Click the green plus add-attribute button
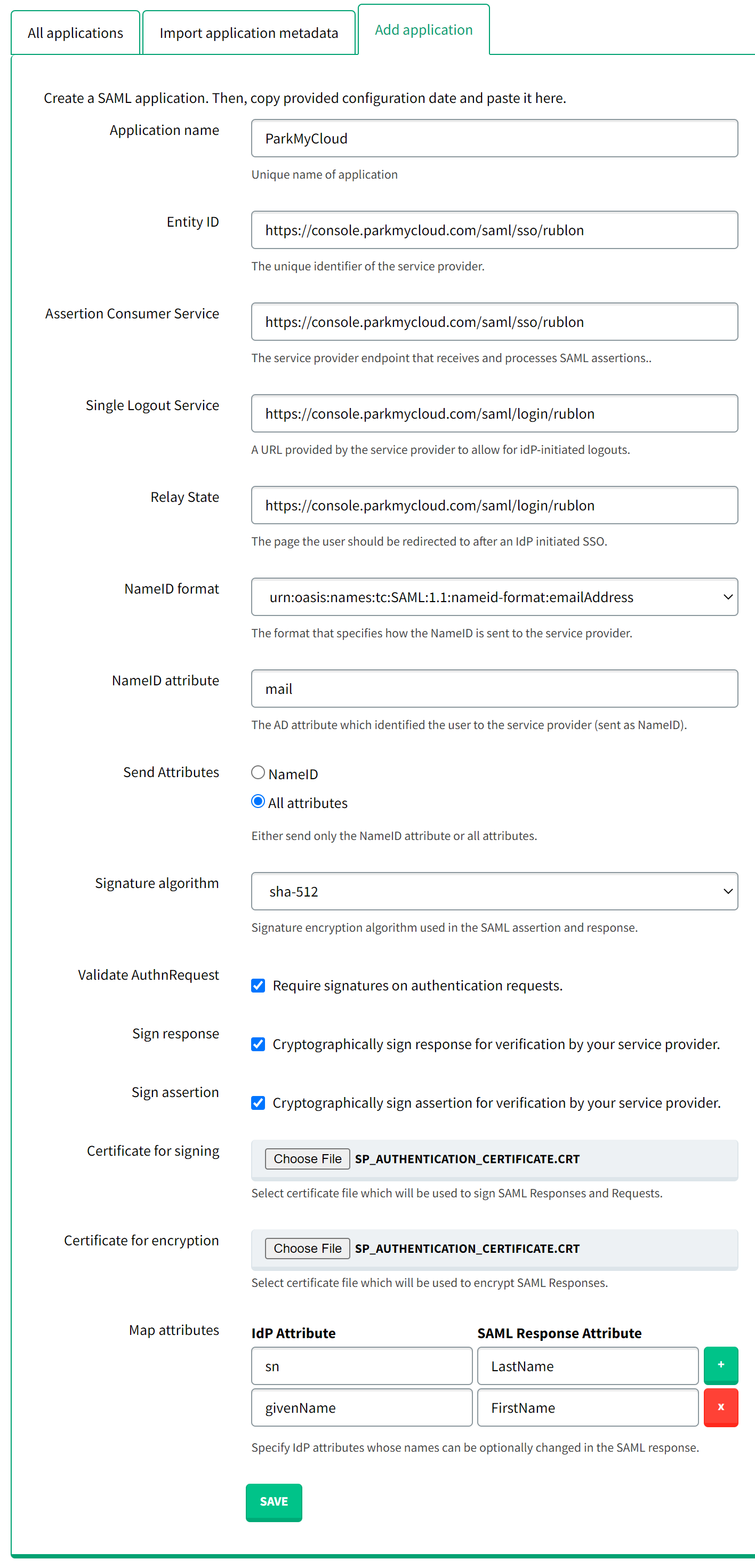Viewport: 755px width, 1568px height. click(x=720, y=1365)
